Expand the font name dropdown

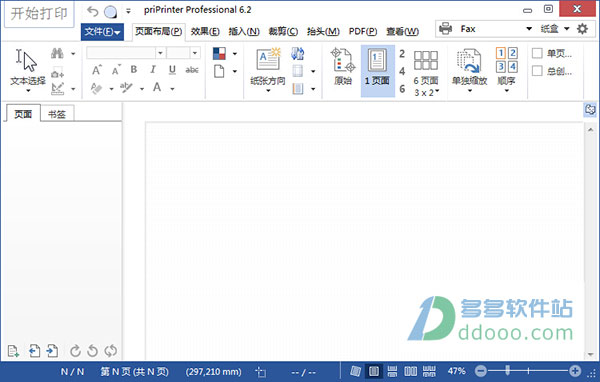160,53
